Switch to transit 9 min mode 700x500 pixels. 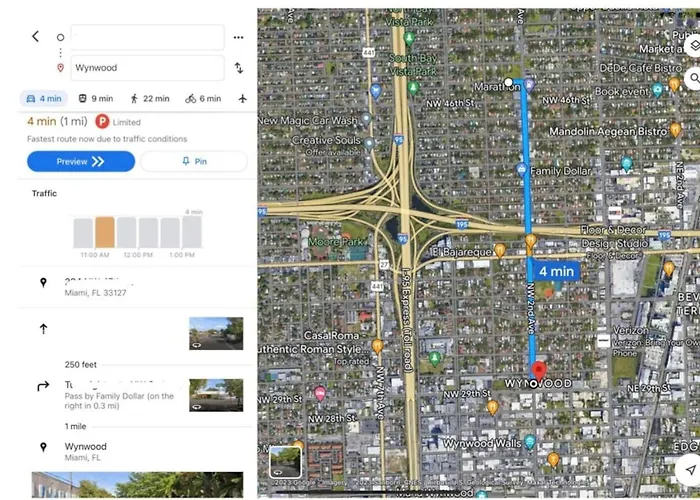[96, 99]
